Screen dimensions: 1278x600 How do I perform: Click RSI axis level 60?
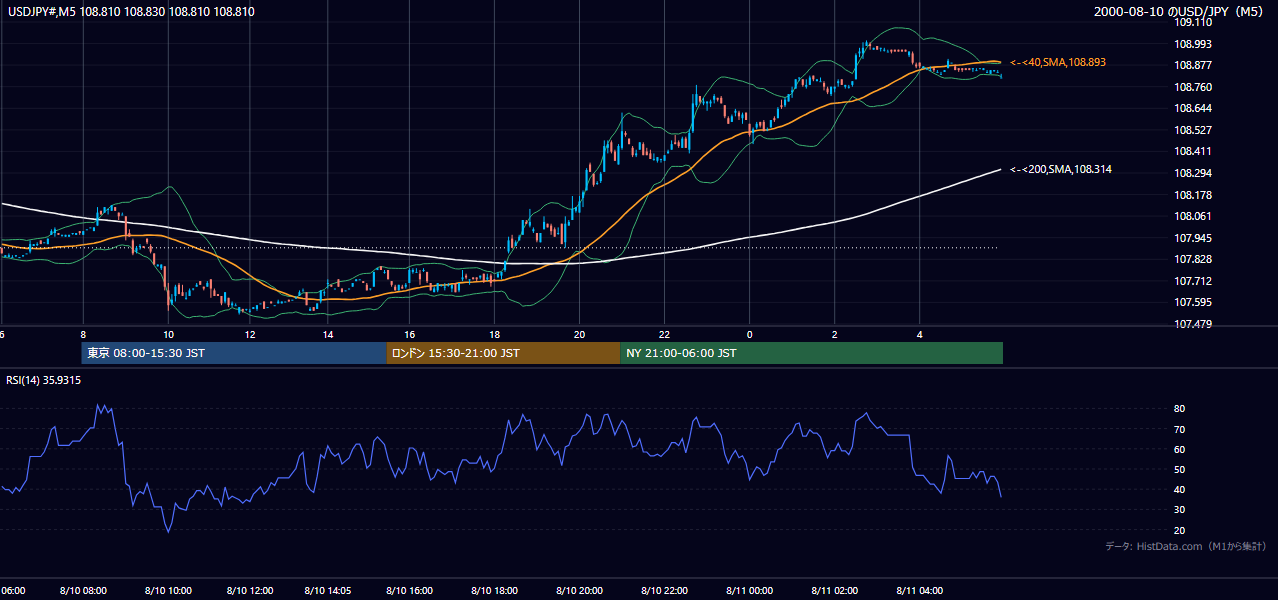click(1180, 449)
